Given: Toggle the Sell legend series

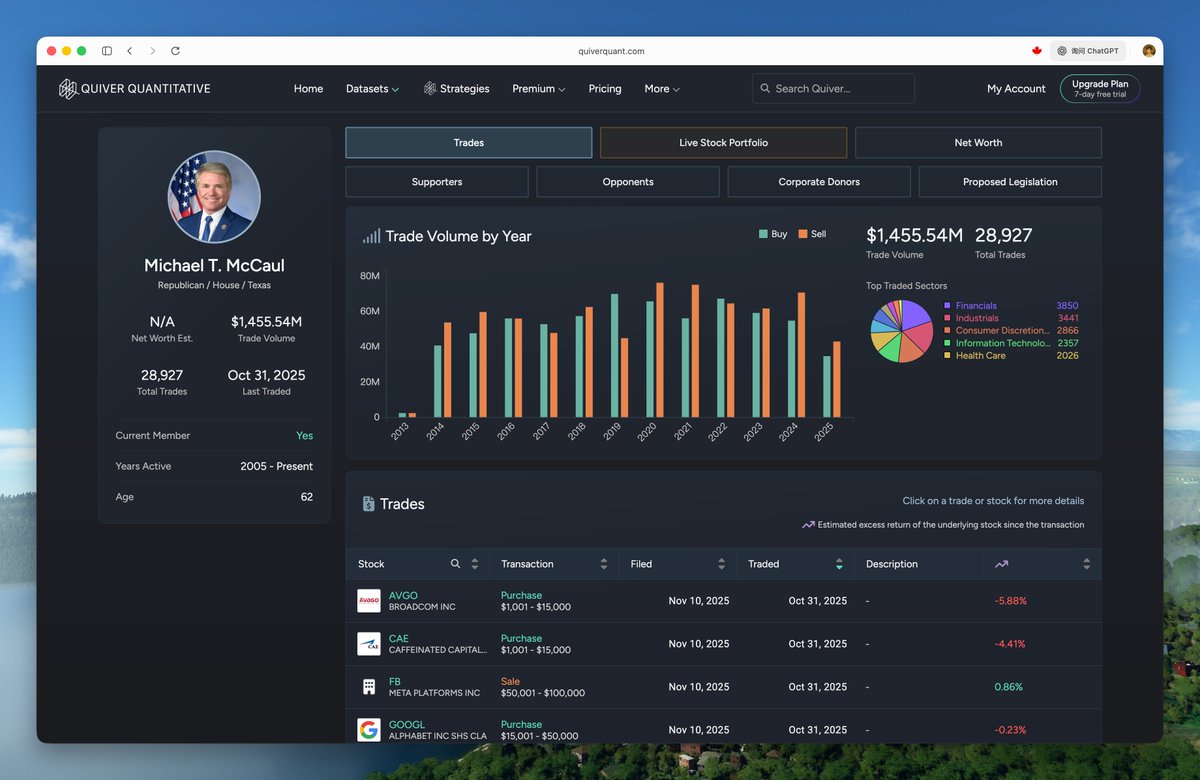Looking at the screenshot, I should [812, 234].
